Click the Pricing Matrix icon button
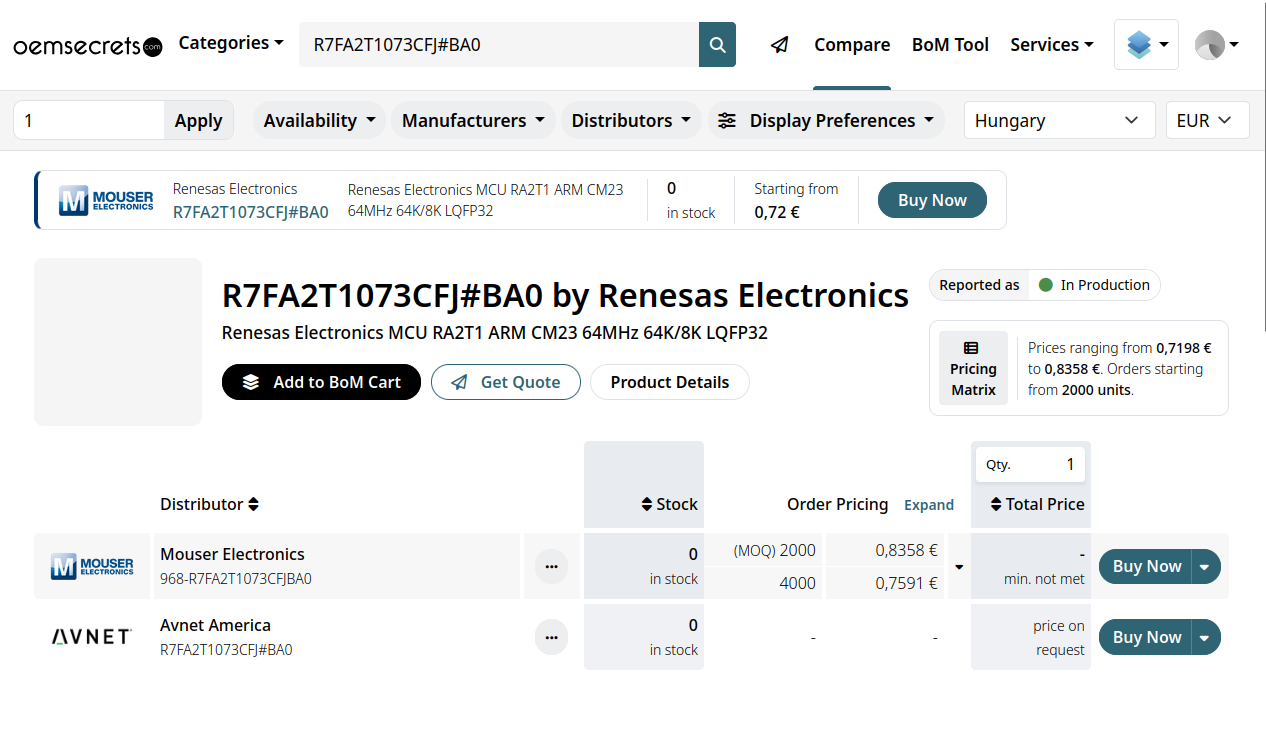Image resolution: width=1266 pixels, height=748 pixels. (973, 368)
